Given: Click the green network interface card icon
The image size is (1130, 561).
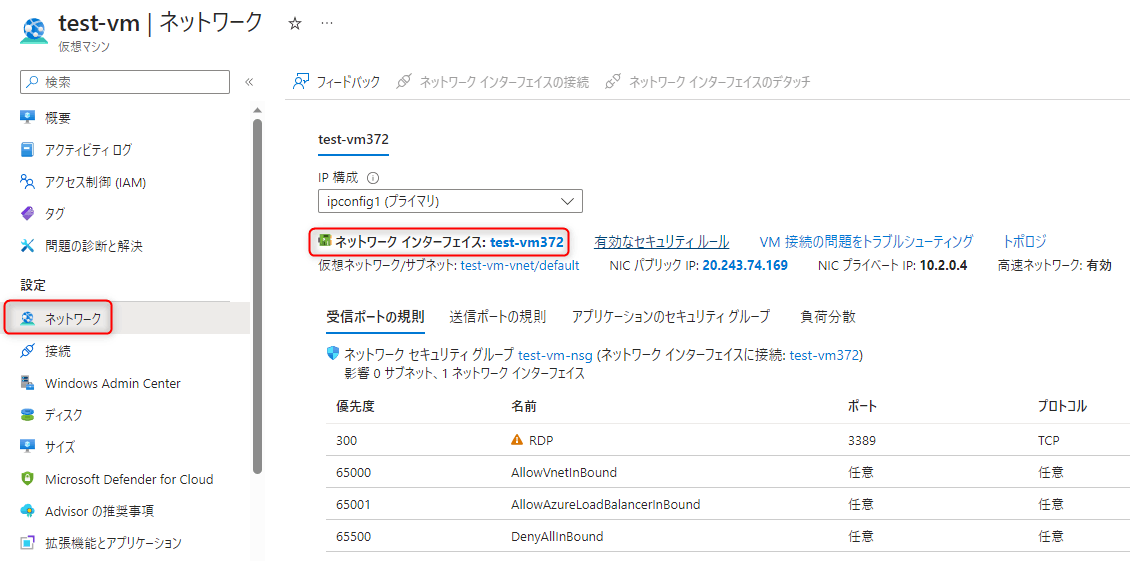Looking at the screenshot, I should tap(325, 241).
